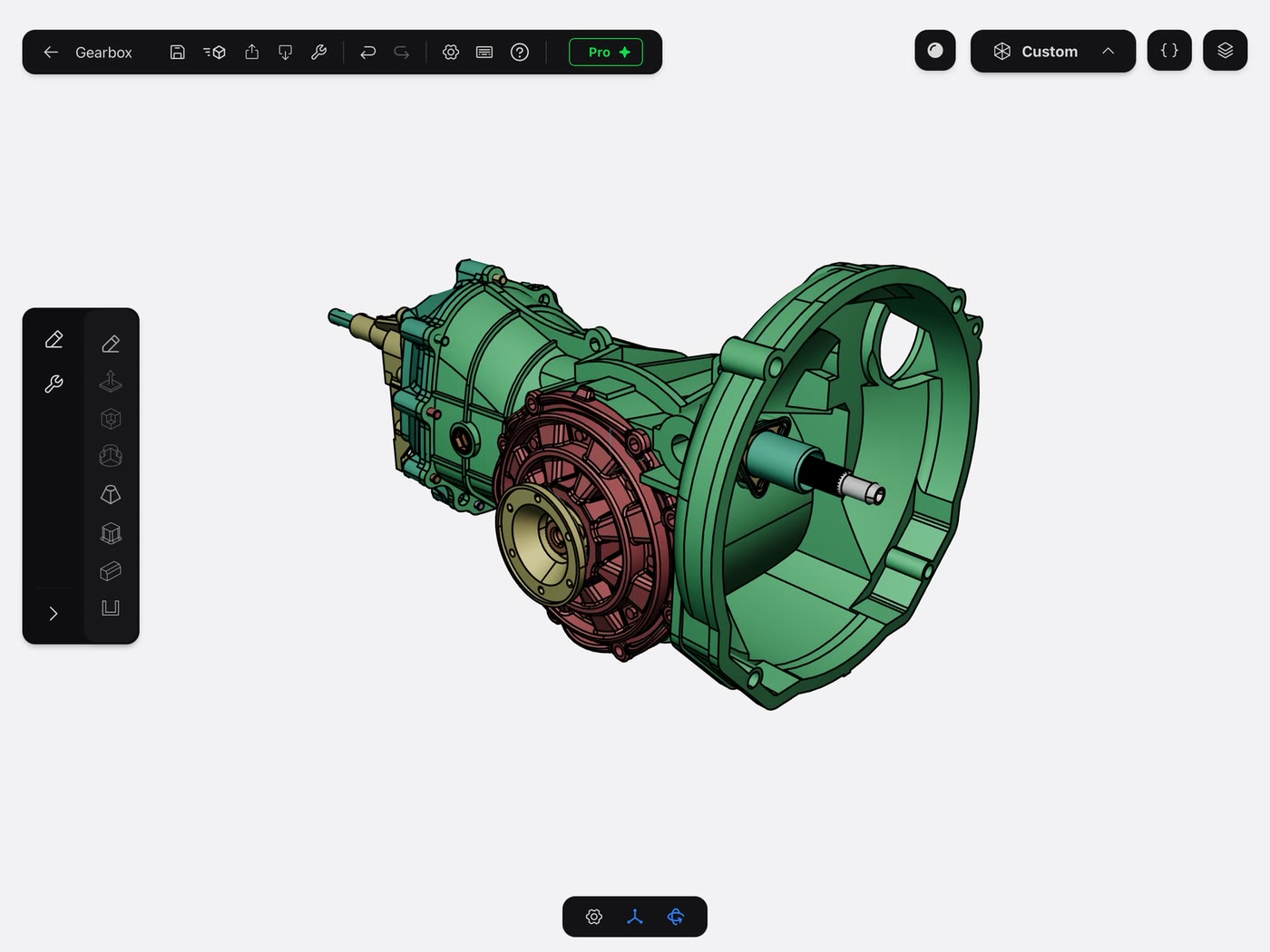Click the green Pro upgrade button
The image size is (1270, 952).
pyautogui.click(x=606, y=53)
